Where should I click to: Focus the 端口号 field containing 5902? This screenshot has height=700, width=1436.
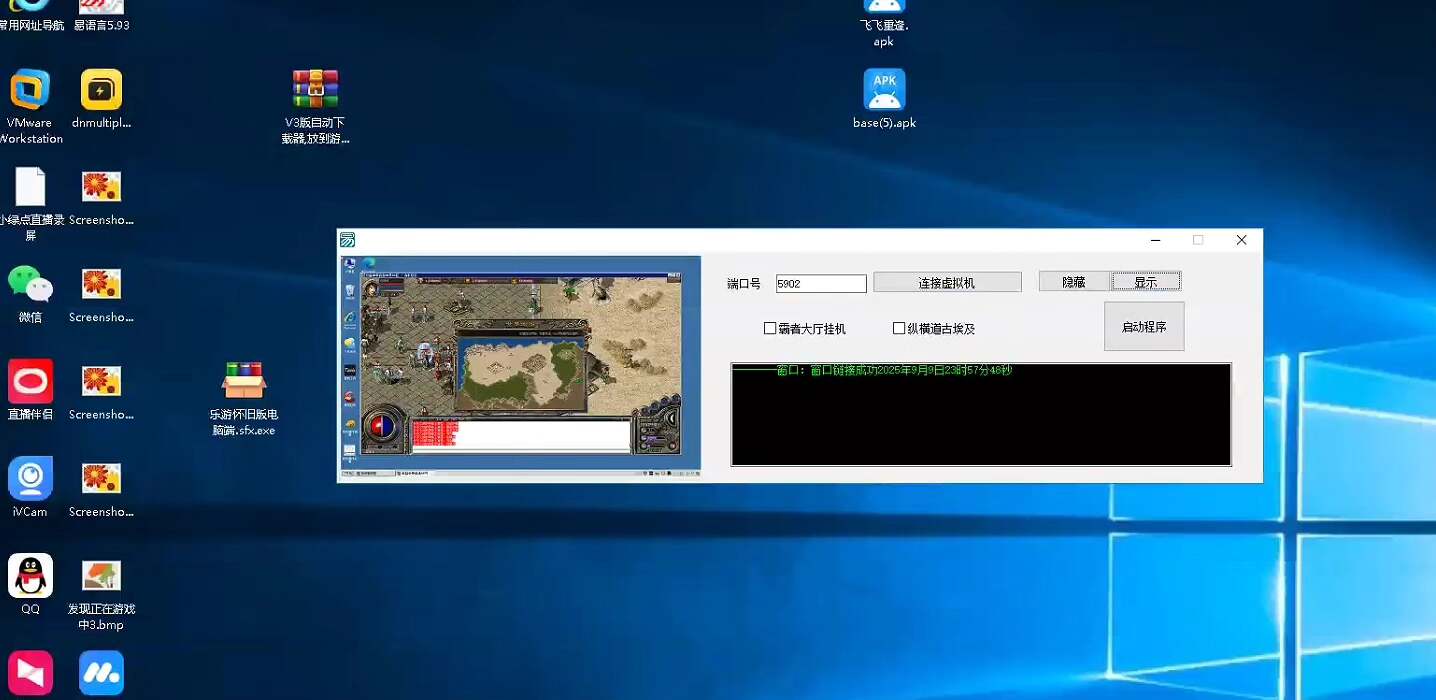pyautogui.click(x=821, y=284)
